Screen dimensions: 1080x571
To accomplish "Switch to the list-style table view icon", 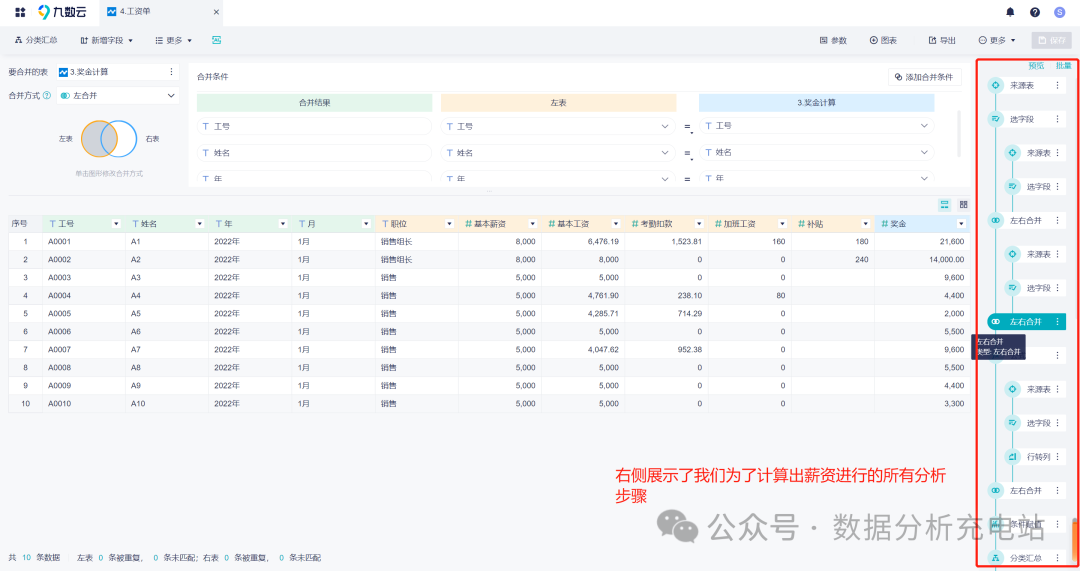I will click(944, 205).
